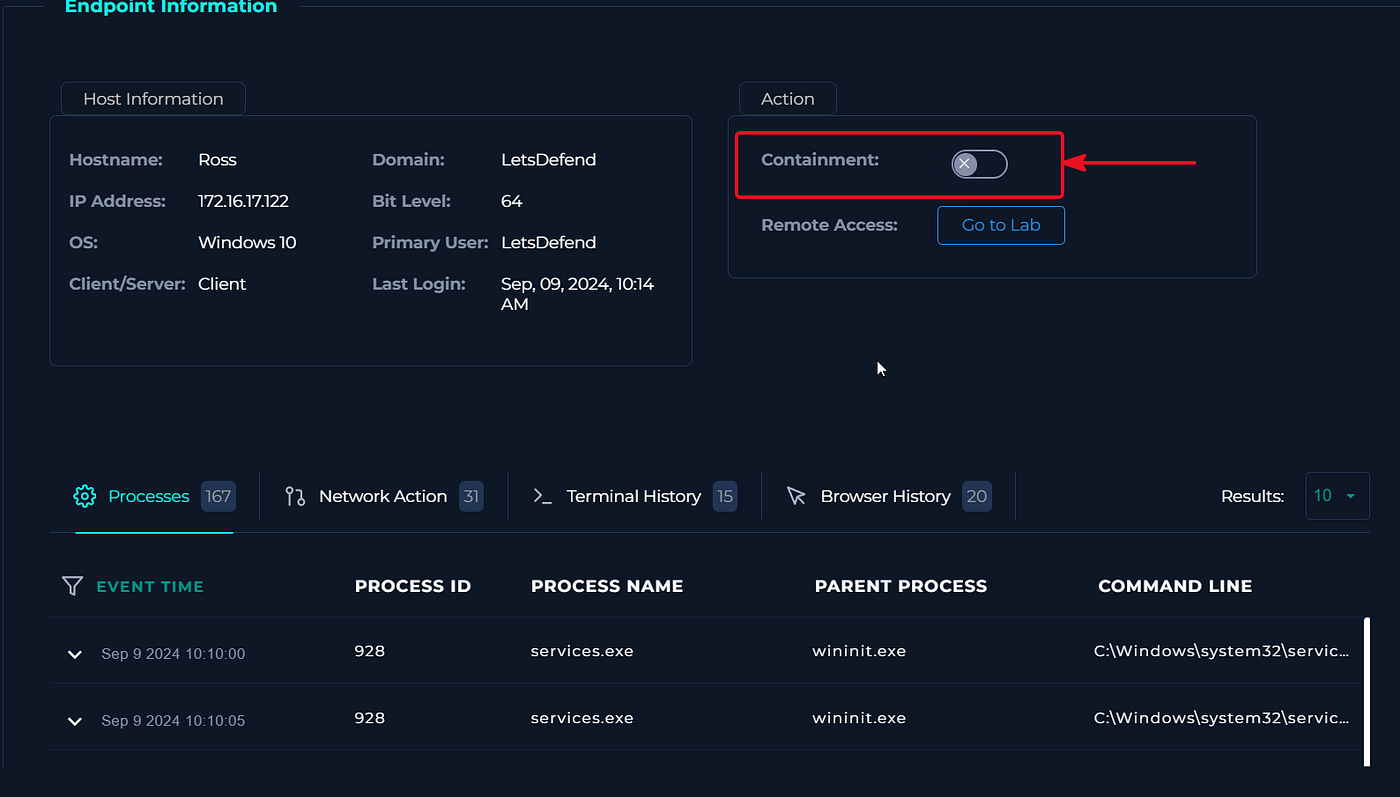Click the Browser History cursor icon

[x=796, y=496]
